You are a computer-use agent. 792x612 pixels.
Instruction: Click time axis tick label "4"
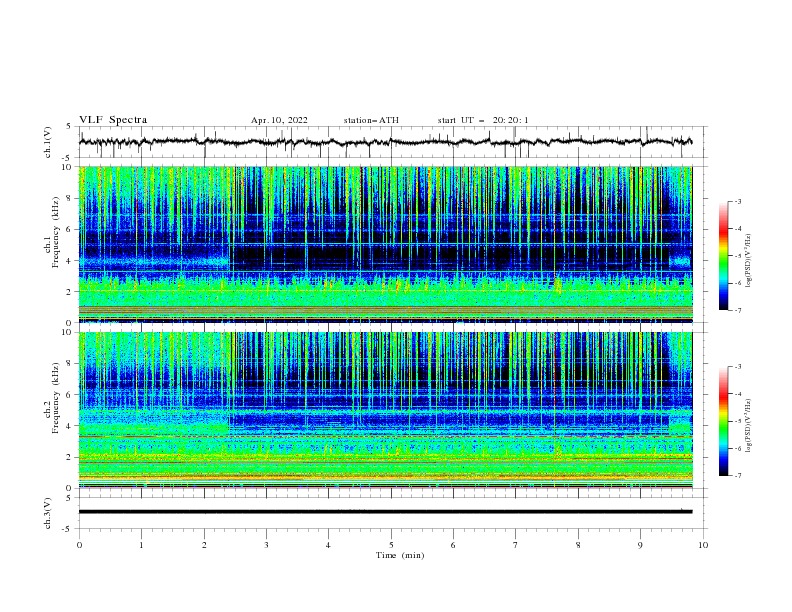point(328,545)
